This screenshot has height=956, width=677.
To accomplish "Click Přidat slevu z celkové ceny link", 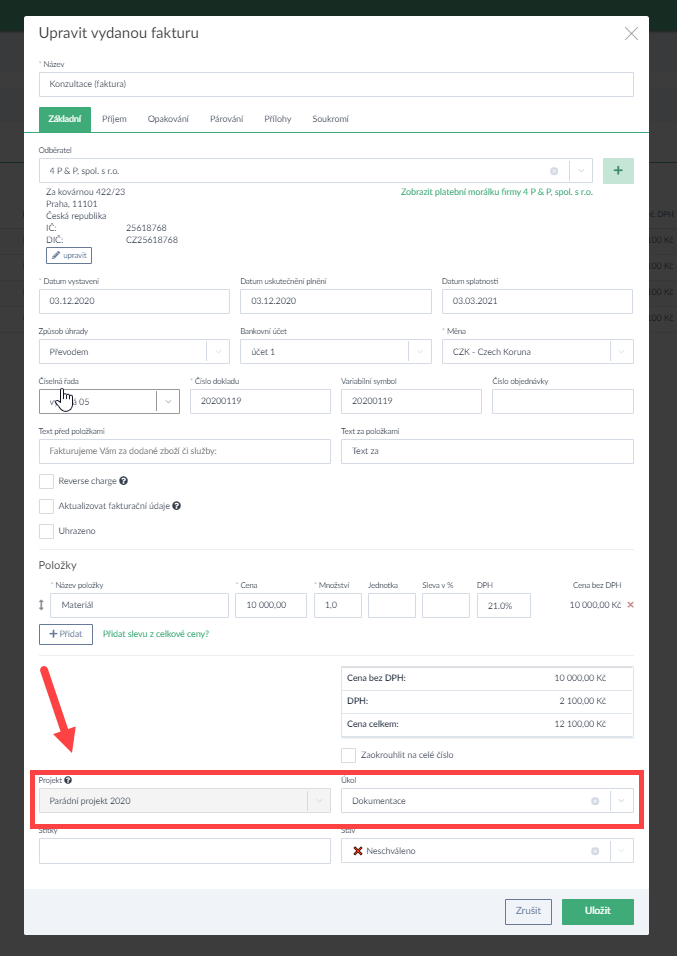I will (x=162, y=634).
